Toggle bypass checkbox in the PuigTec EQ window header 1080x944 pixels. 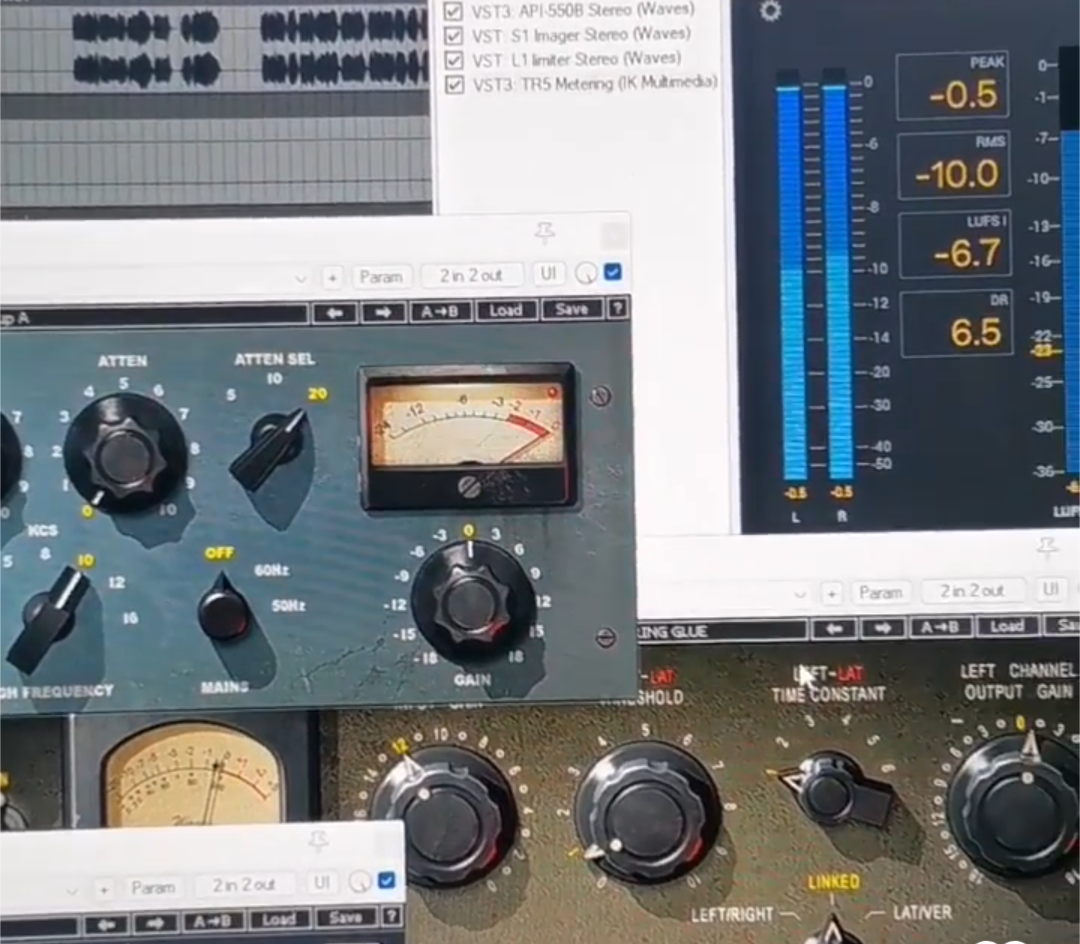pyautogui.click(x=613, y=272)
